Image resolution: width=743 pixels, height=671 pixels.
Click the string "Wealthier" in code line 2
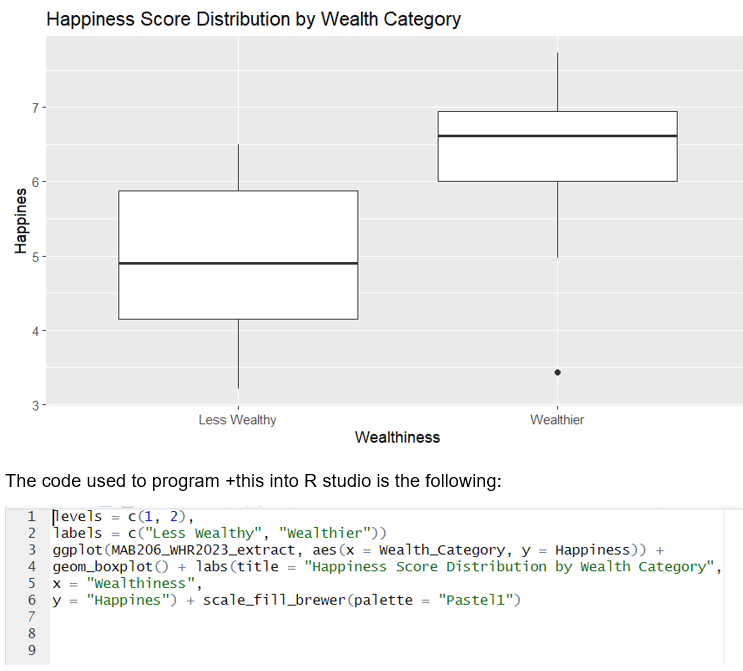[326, 533]
